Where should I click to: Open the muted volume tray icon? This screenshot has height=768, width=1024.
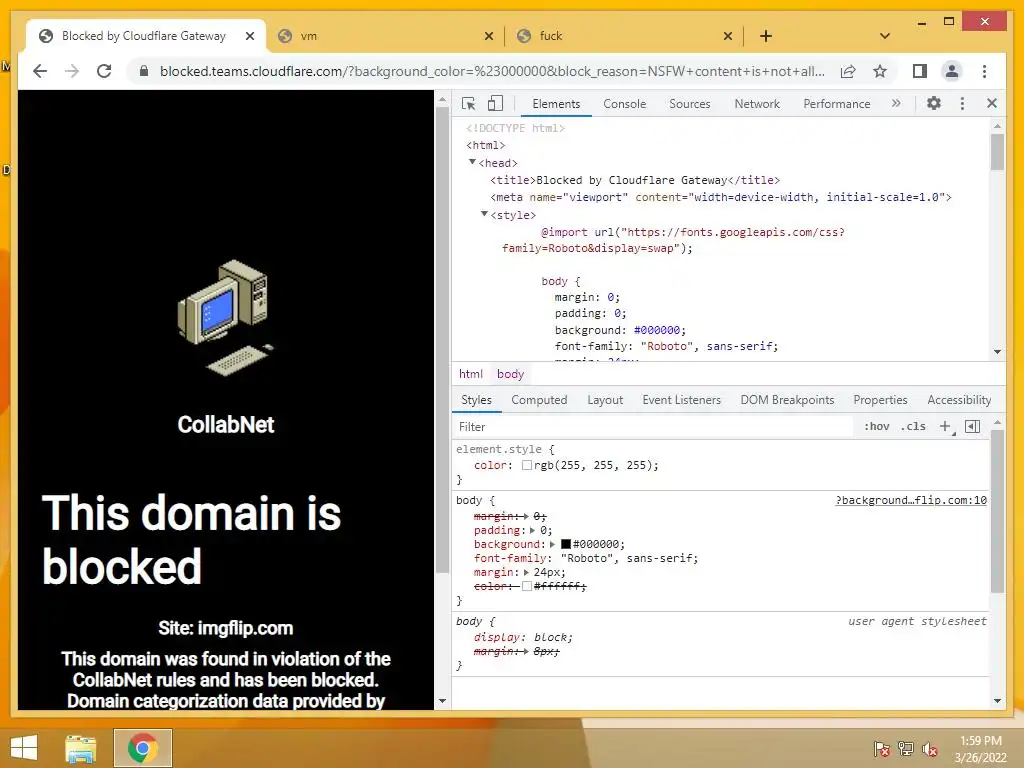click(930, 748)
